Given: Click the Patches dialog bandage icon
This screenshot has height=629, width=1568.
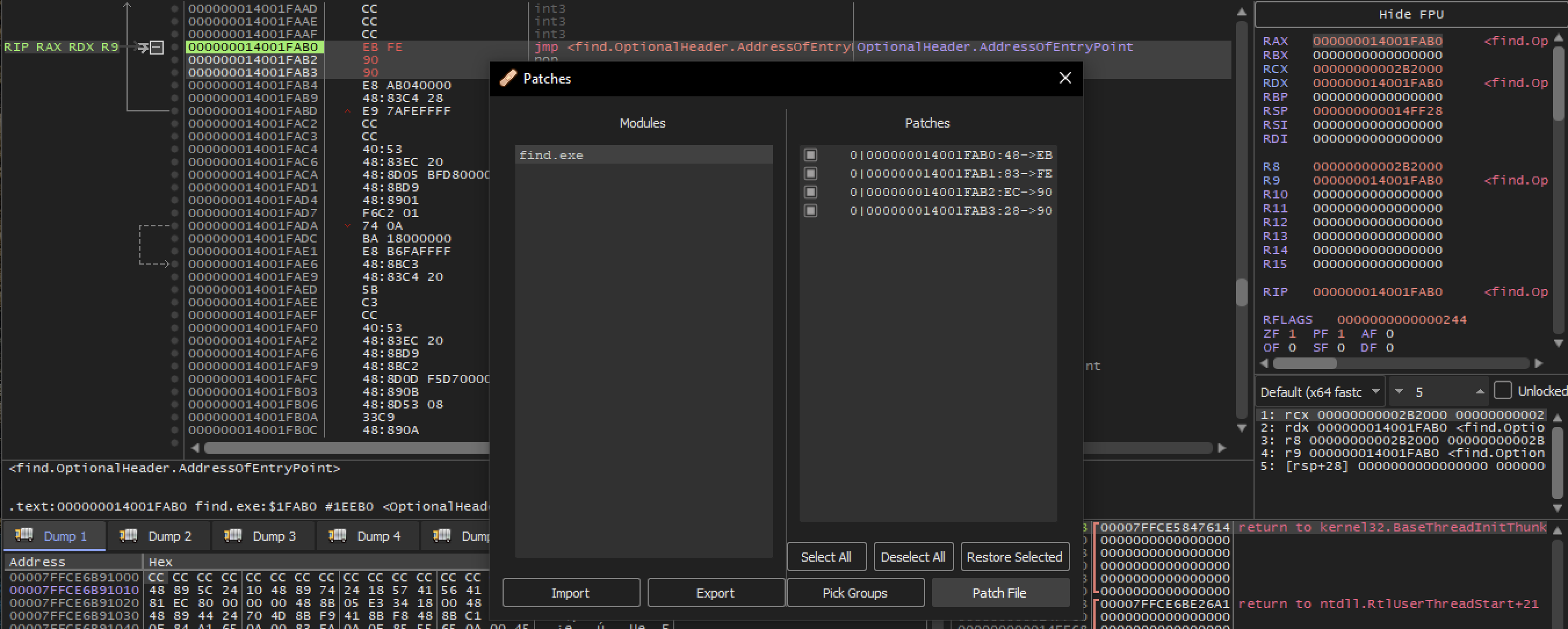Looking at the screenshot, I should [508, 78].
